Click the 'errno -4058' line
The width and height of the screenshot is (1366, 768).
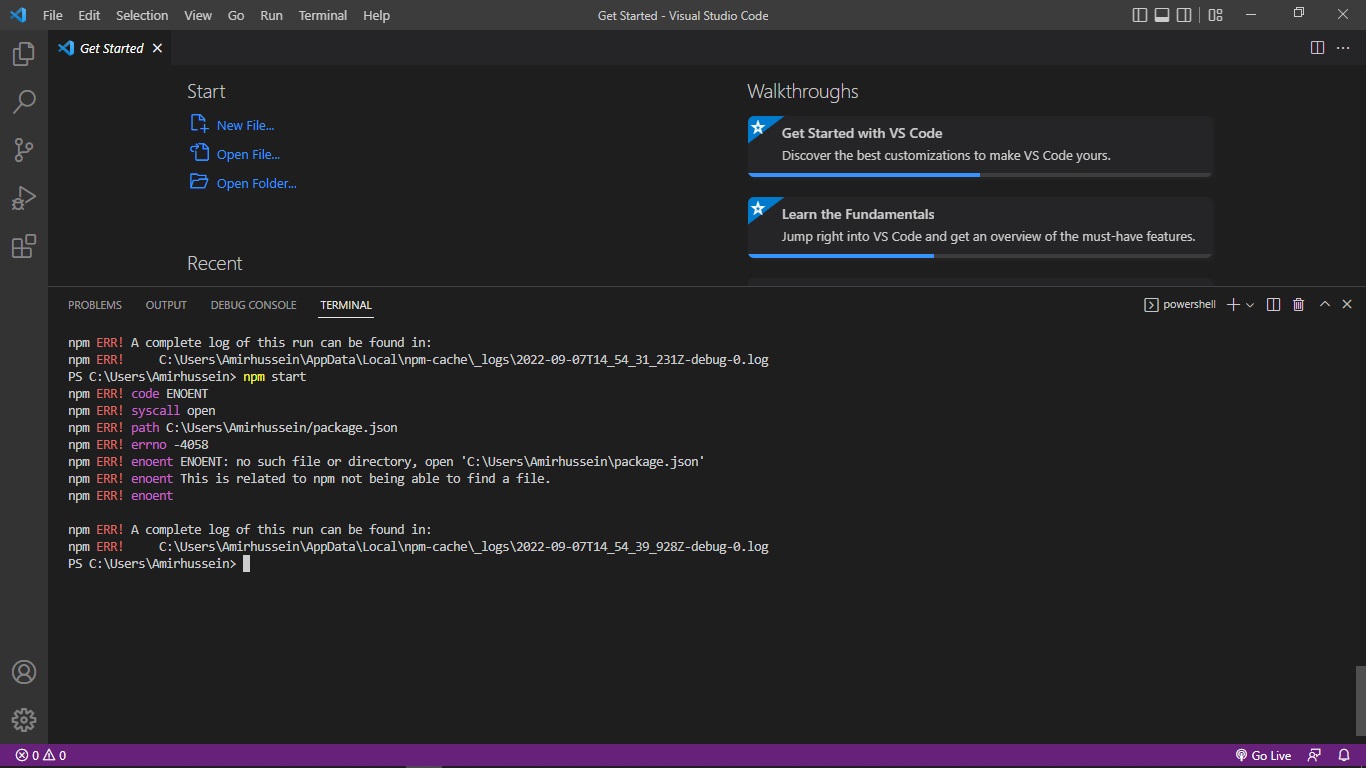coord(138,445)
